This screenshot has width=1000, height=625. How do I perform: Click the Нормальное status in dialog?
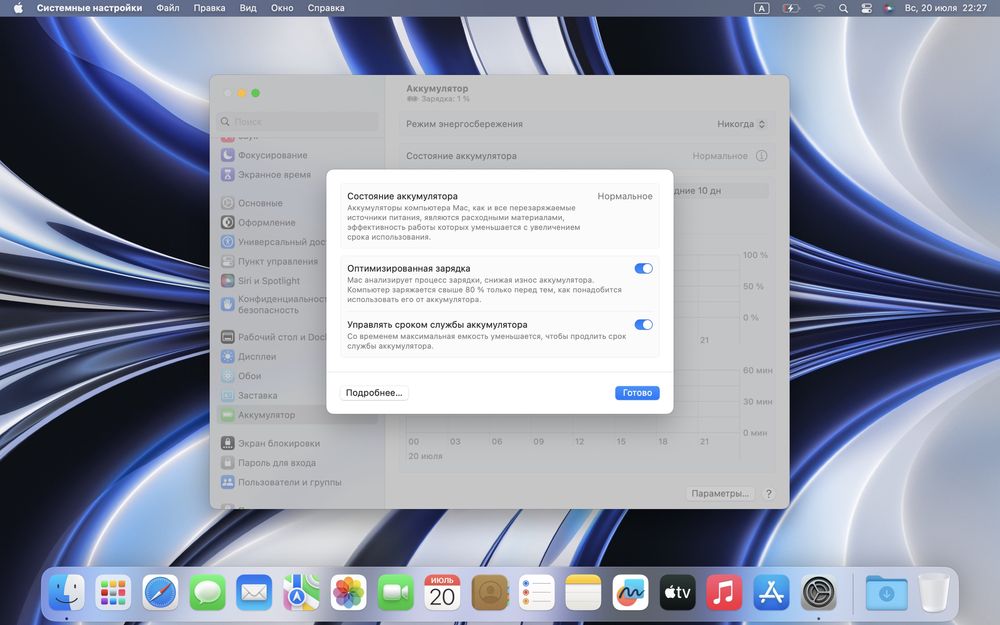click(x=624, y=196)
